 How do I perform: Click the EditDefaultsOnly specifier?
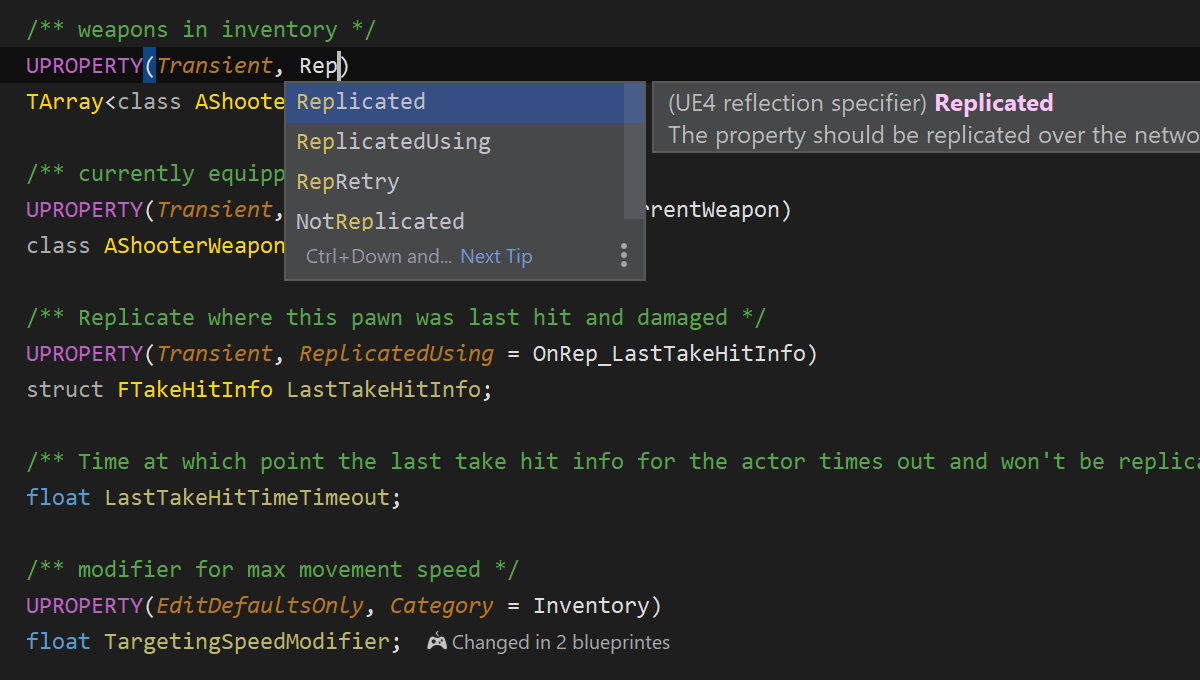[260, 606]
